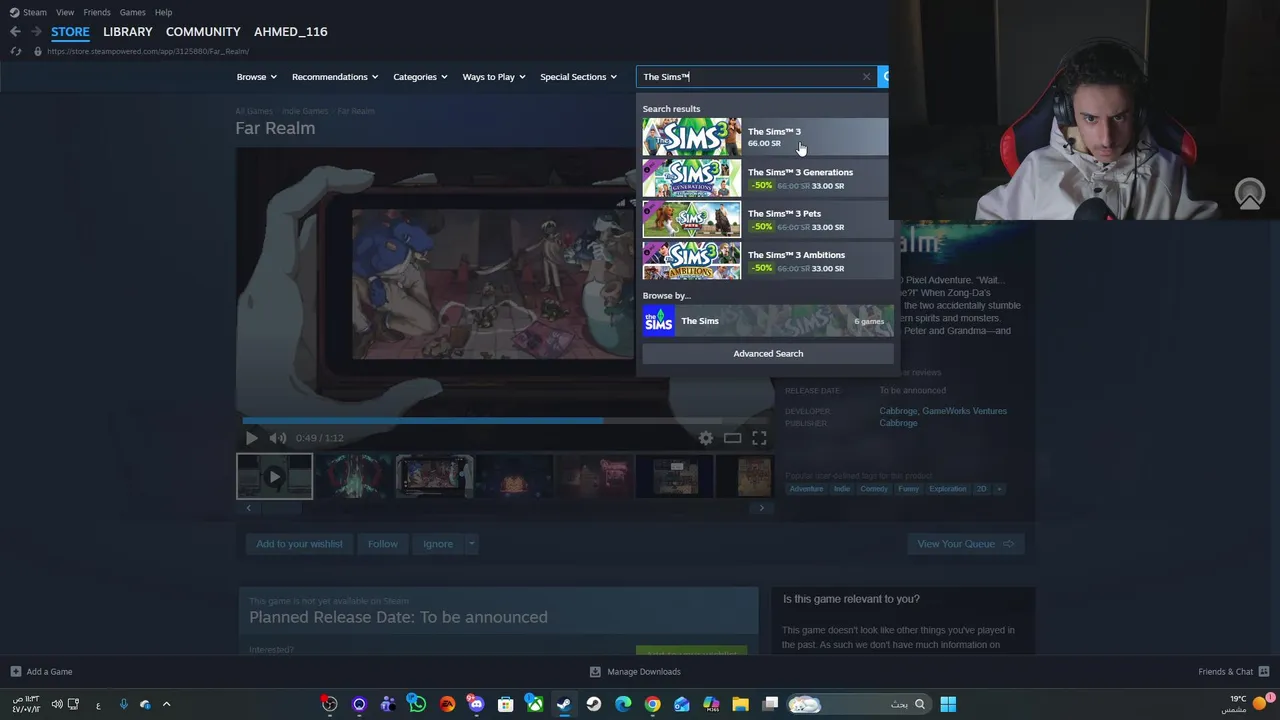Click the Ignore button

[x=438, y=544]
